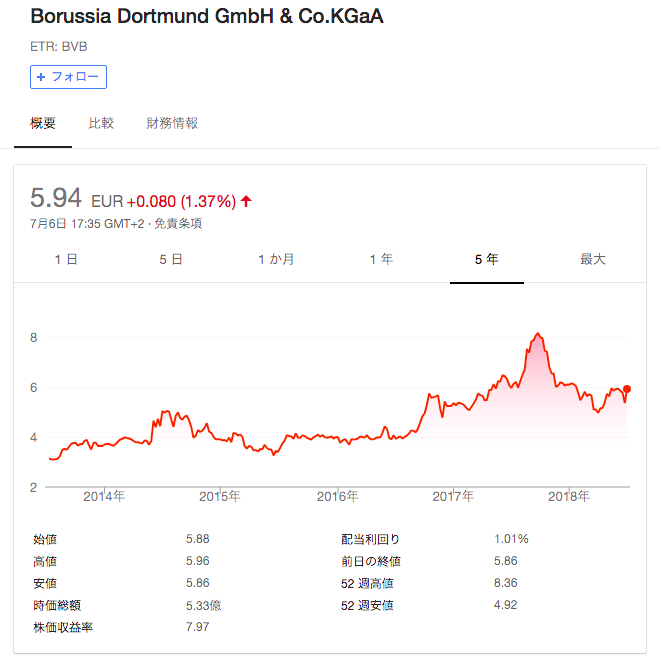This screenshot has width=660, height=662.
Task: Select the 5 年 chart range
Action: [x=487, y=259]
